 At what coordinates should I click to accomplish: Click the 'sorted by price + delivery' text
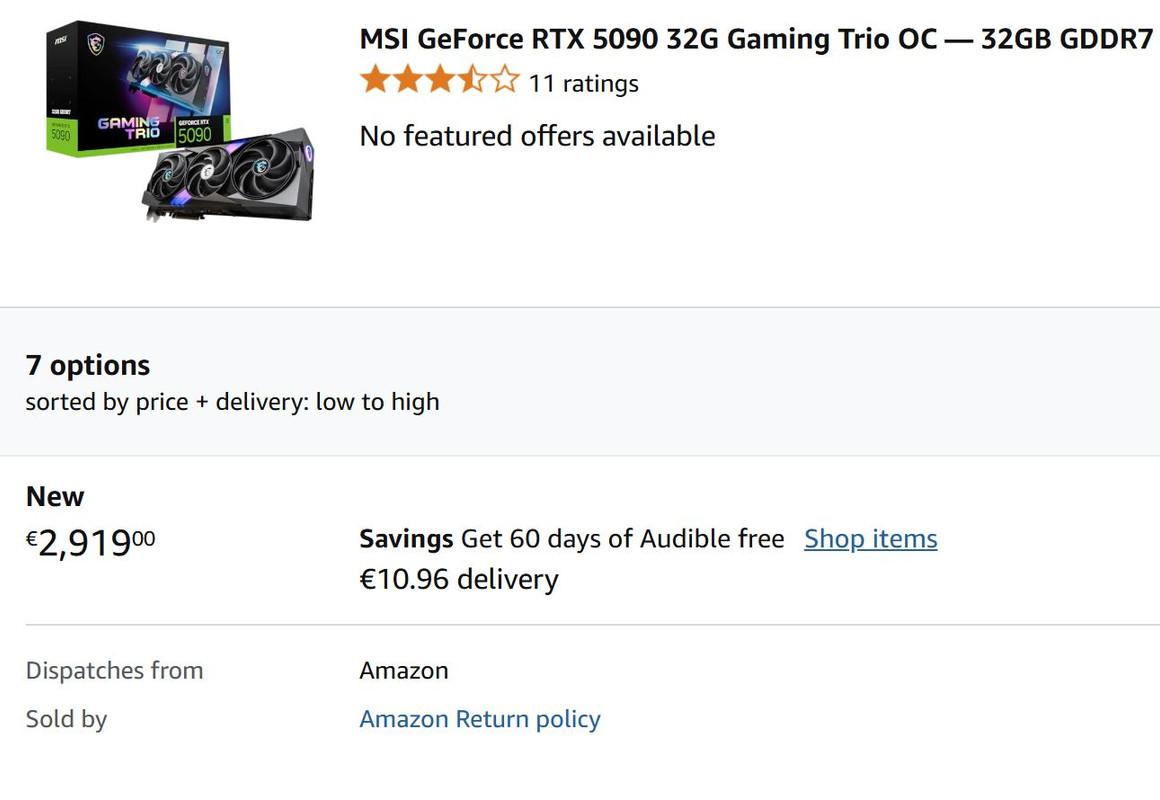[232, 402]
